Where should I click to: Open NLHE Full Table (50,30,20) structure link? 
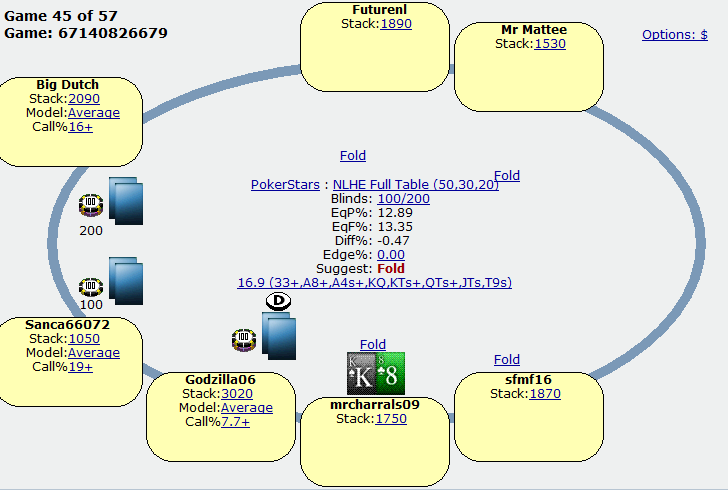coord(416,184)
